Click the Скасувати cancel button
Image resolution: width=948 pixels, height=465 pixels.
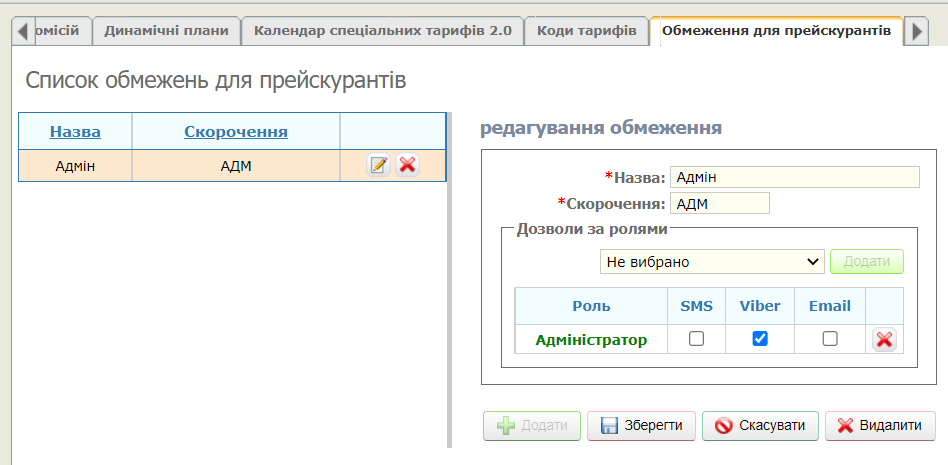pos(760,425)
